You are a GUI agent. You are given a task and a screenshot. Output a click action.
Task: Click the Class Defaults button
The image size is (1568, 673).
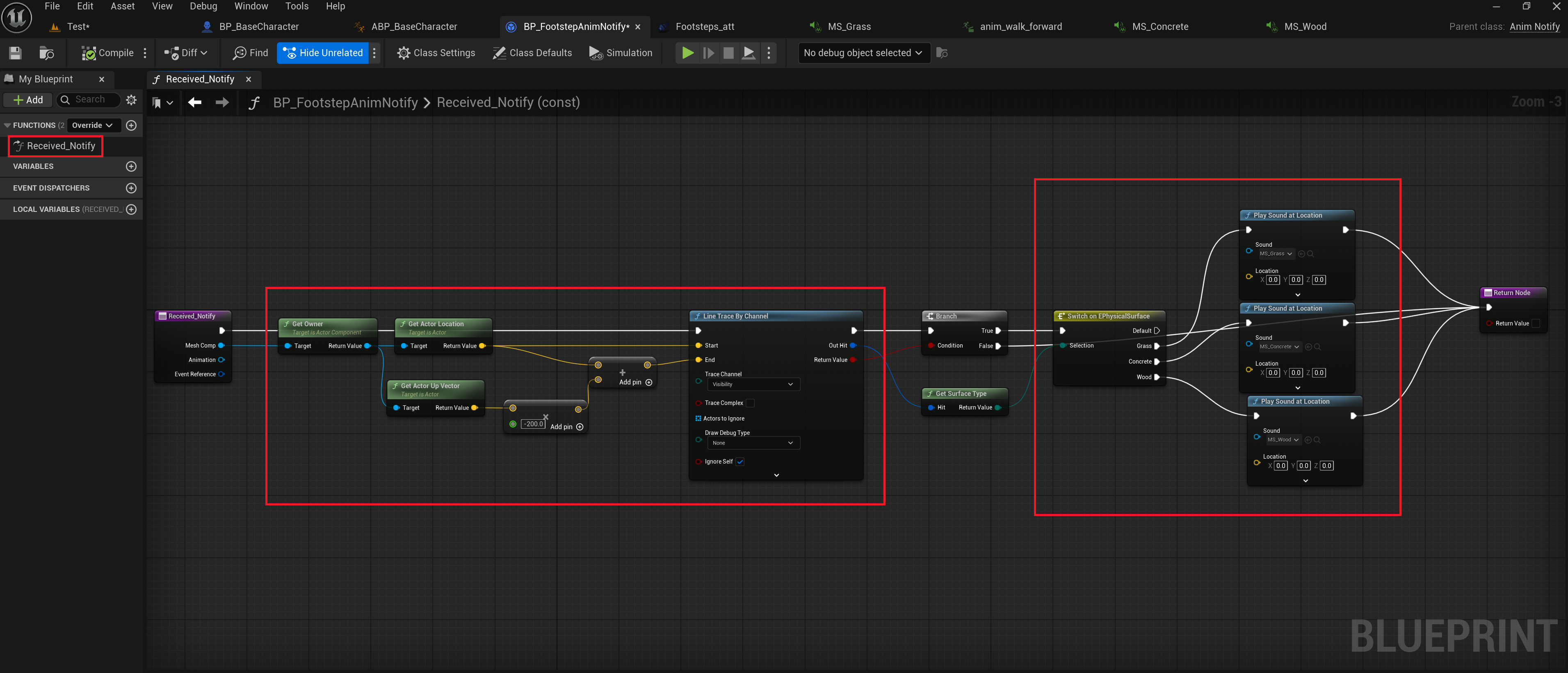(533, 53)
